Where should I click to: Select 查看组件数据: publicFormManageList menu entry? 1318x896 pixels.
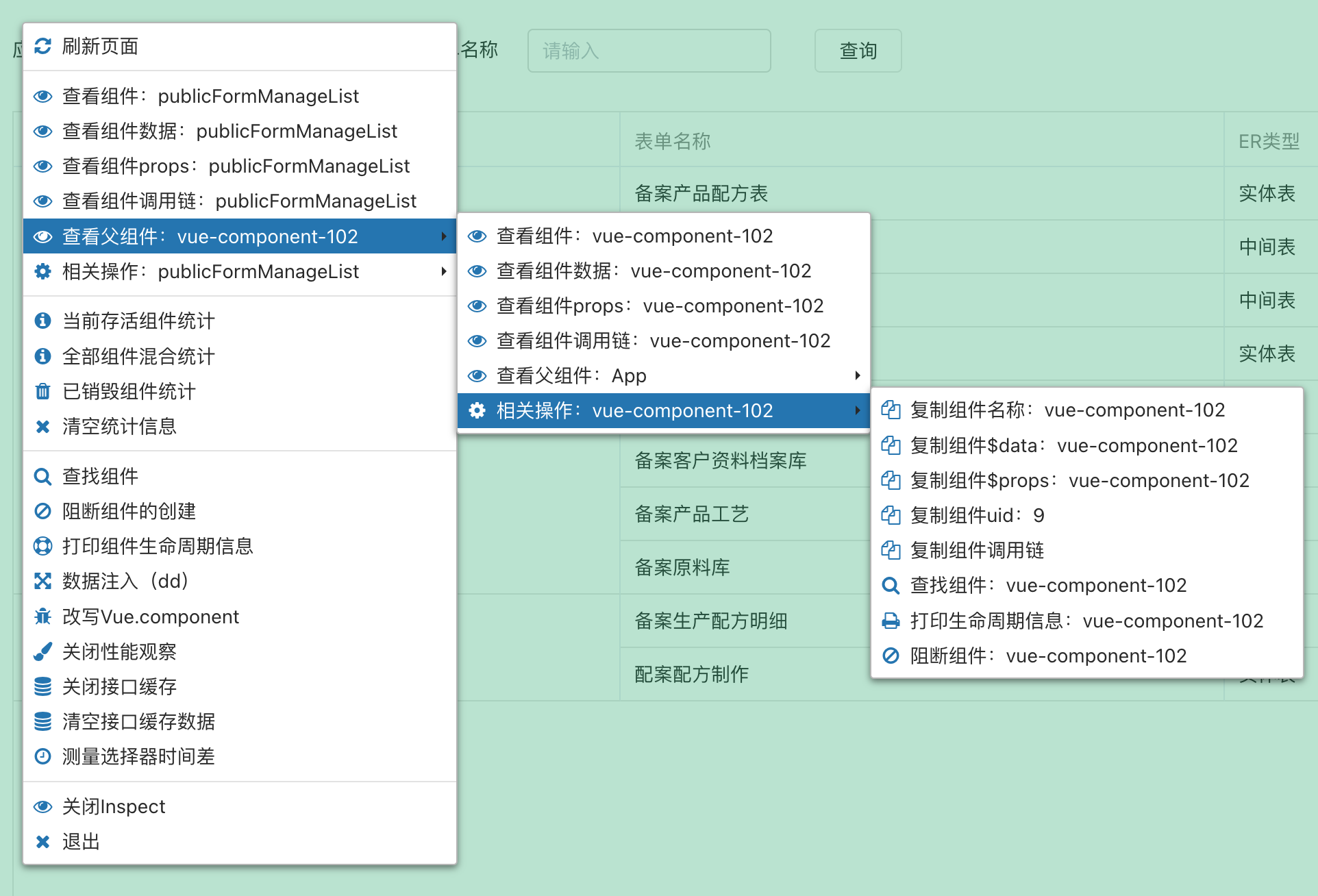[x=229, y=131]
